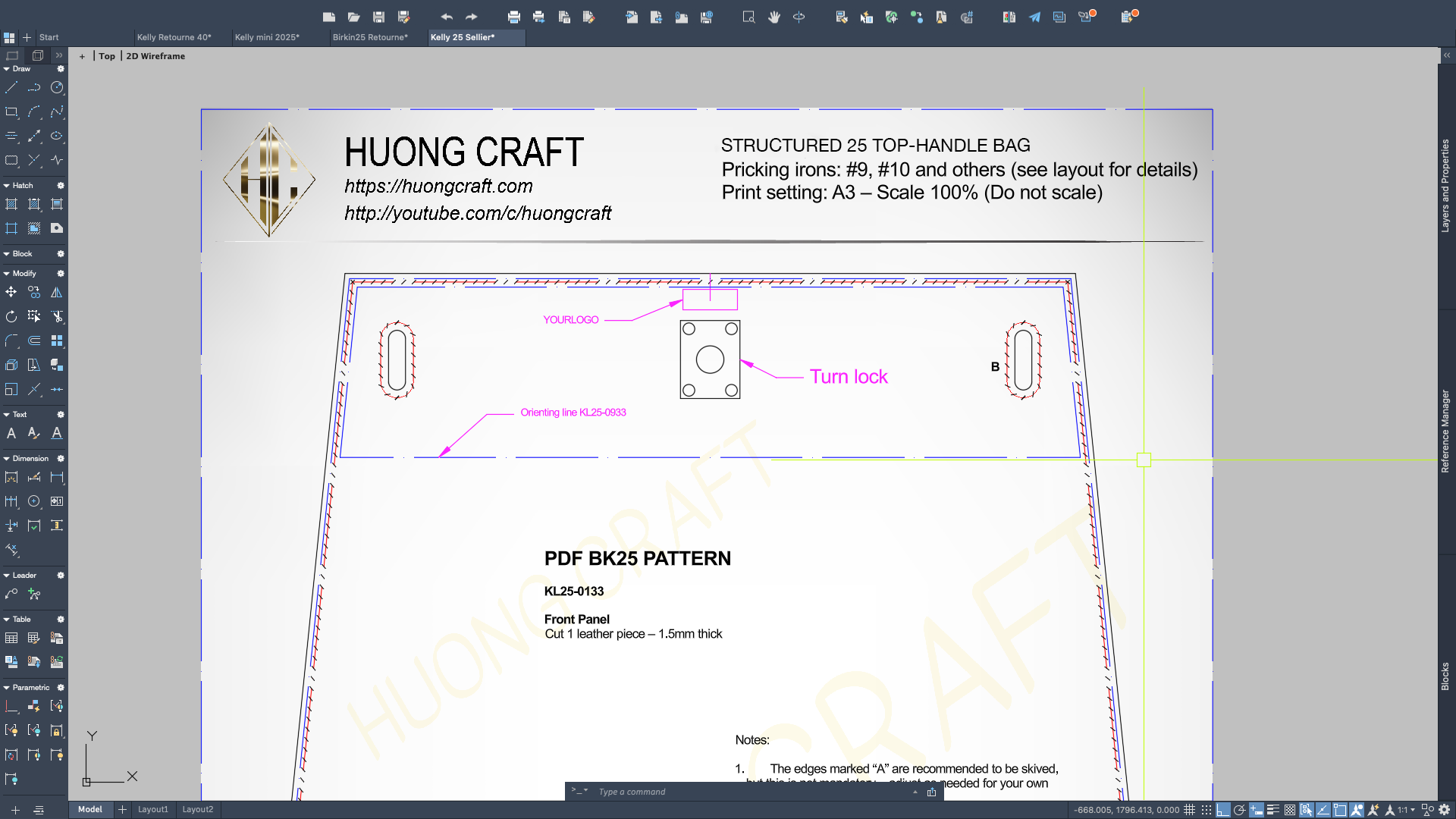This screenshot has height=819, width=1456.
Task: Open the Start tab
Action: coord(49,37)
